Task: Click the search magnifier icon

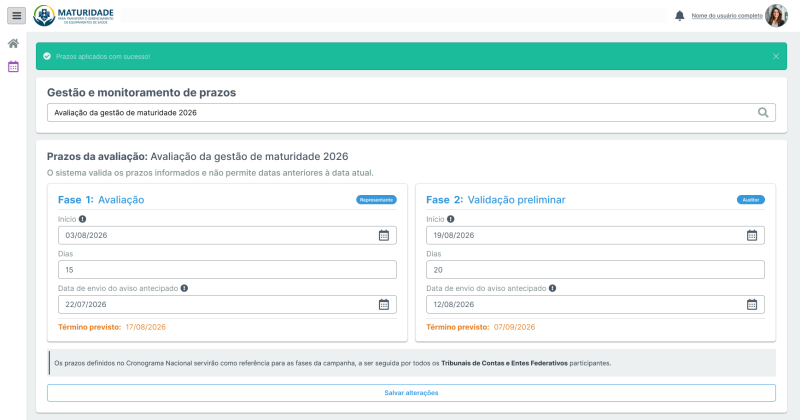Action: tap(763, 112)
